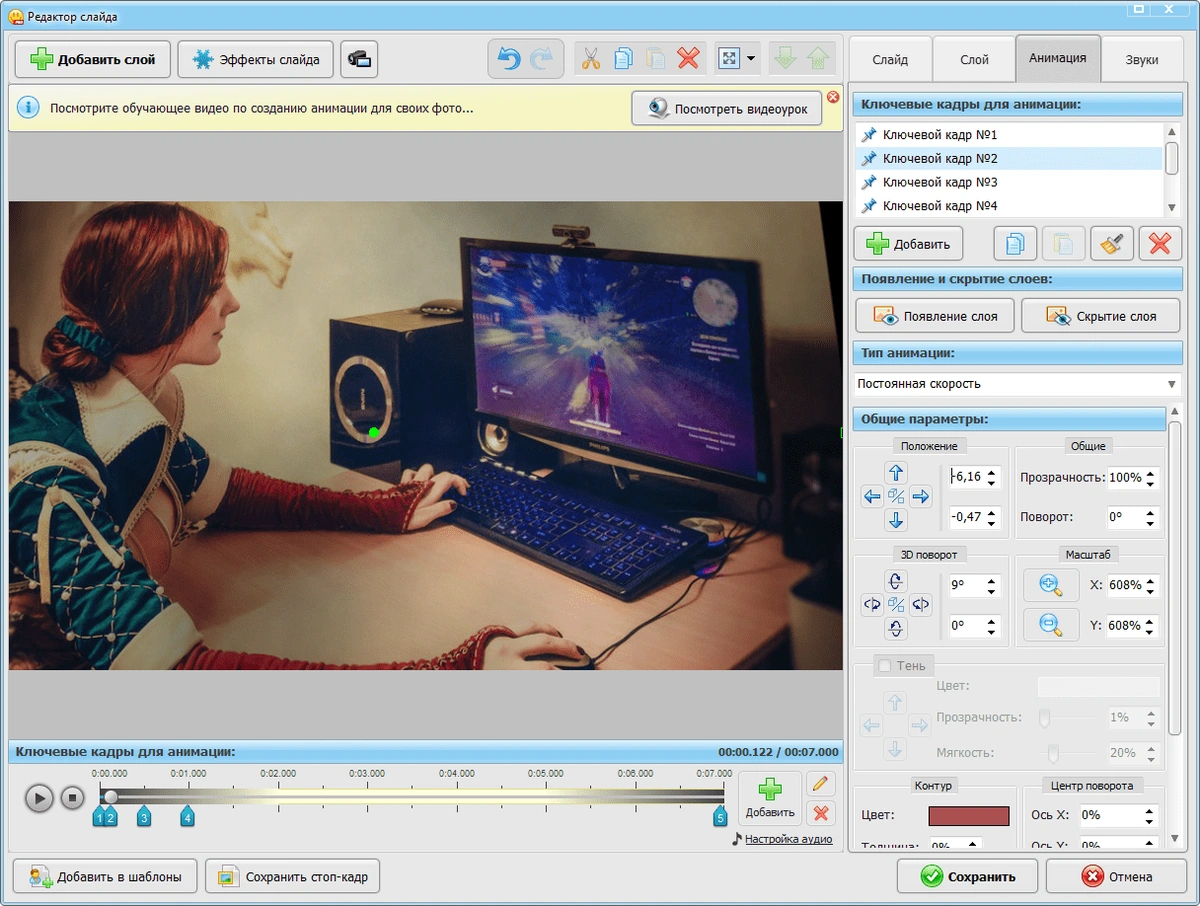Select keyframe marker 4 on timeline
Viewport: 1200px width, 906px height.
(187, 816)
